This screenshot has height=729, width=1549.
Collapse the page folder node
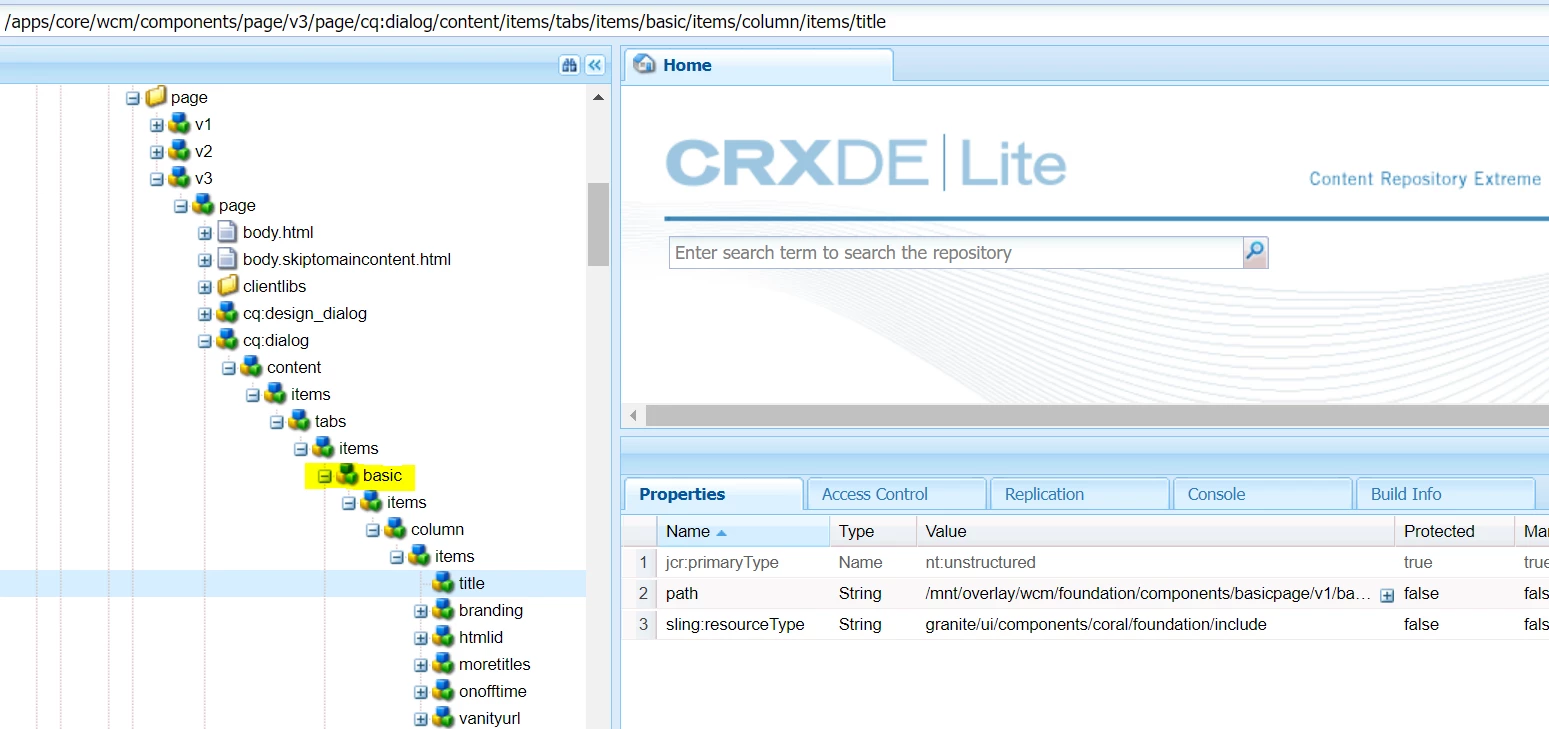[x=132, y=98]
